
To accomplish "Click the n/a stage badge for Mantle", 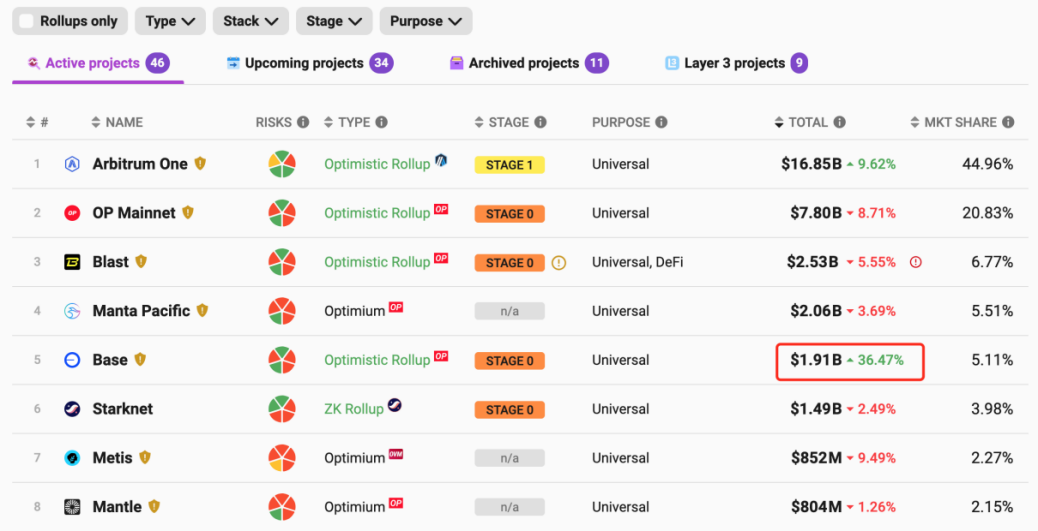I will [x=510, y=508].
